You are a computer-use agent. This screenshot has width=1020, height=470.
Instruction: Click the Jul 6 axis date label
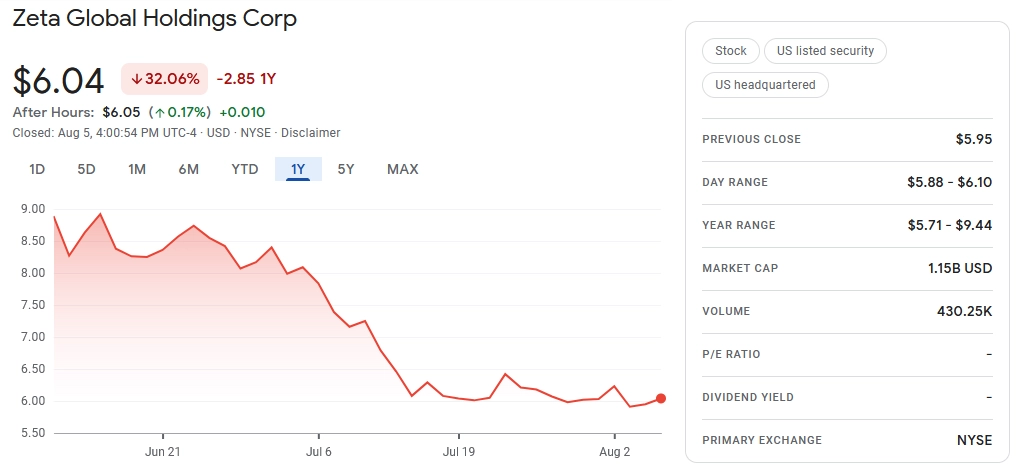319,451
